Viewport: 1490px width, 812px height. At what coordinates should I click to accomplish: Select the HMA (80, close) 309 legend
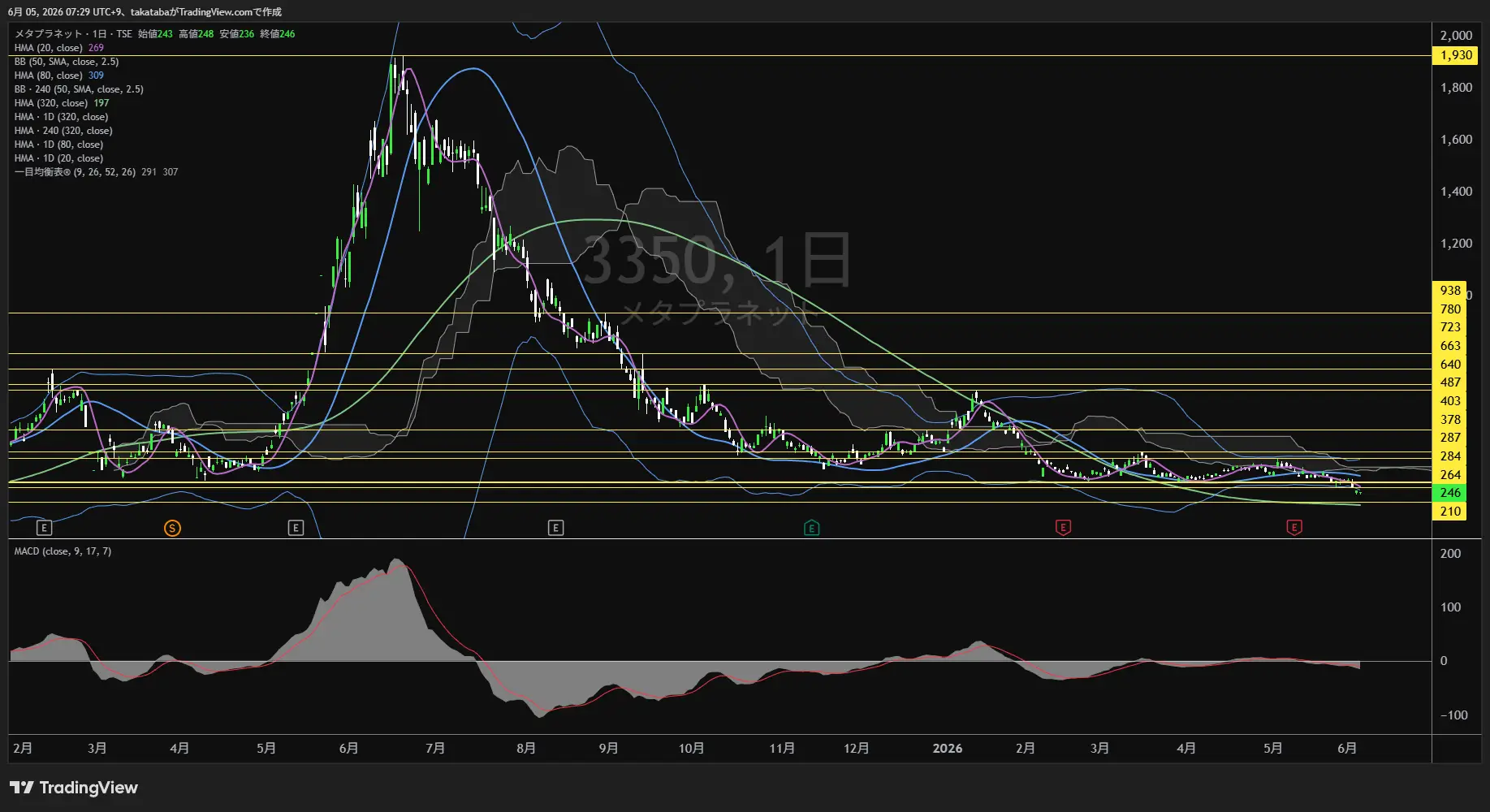59,76
